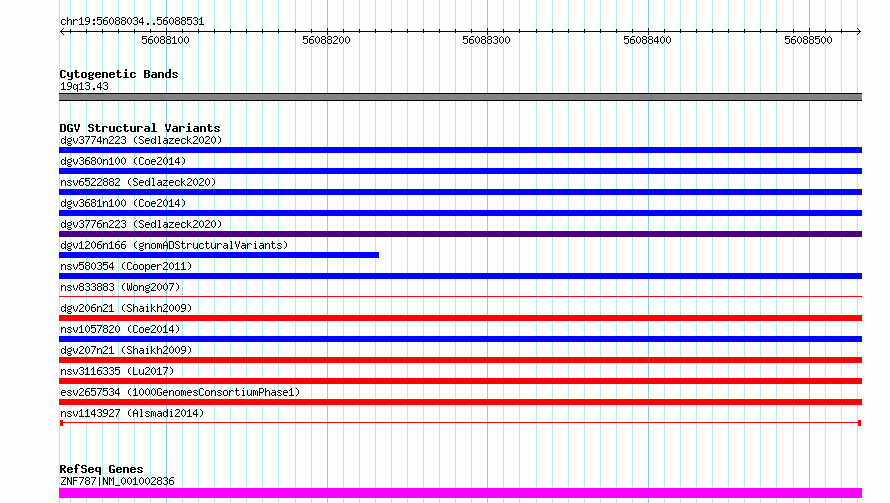Select the blue bar under nsv1057820
The height and width of the screenshot is (503, 890).
[460, 339]
